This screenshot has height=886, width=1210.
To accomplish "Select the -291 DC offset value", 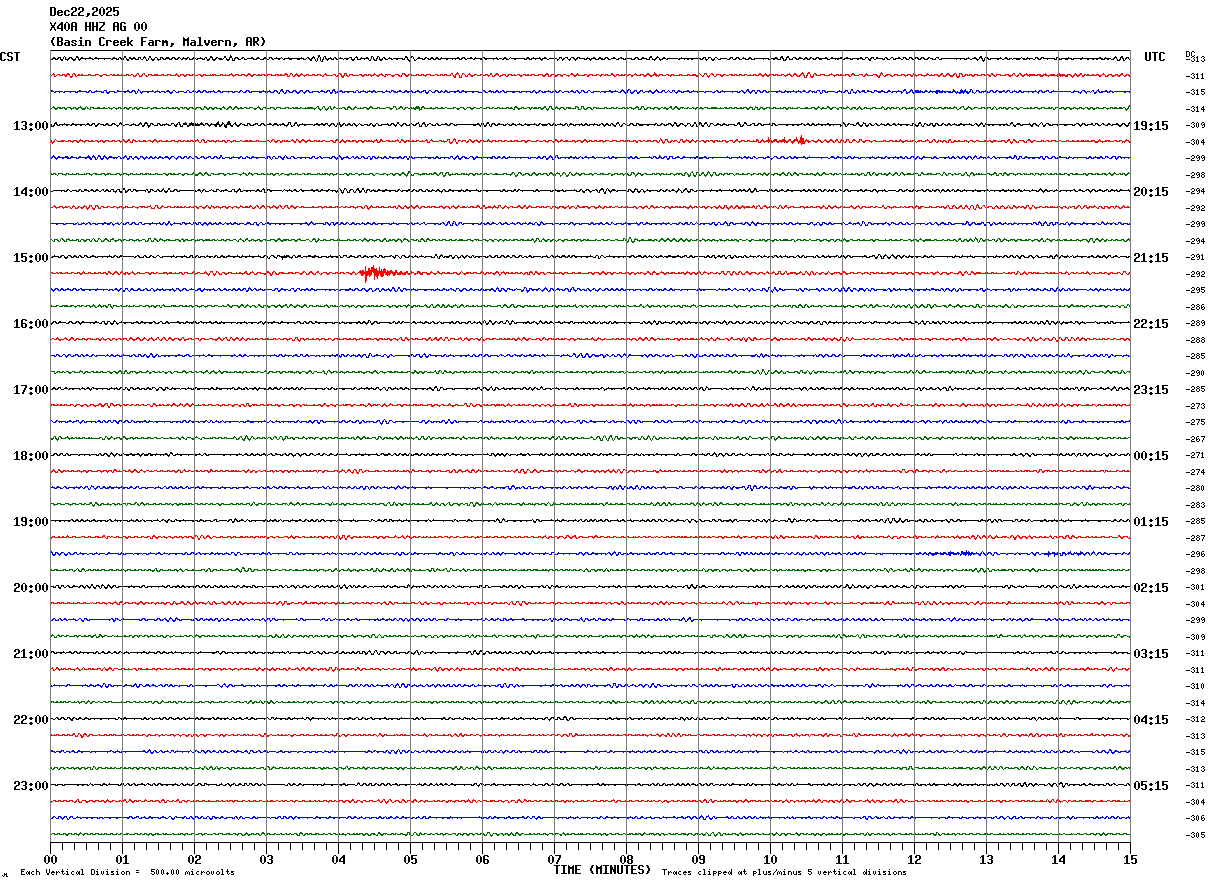I will pyautogui.click(x=1195, y=258).
